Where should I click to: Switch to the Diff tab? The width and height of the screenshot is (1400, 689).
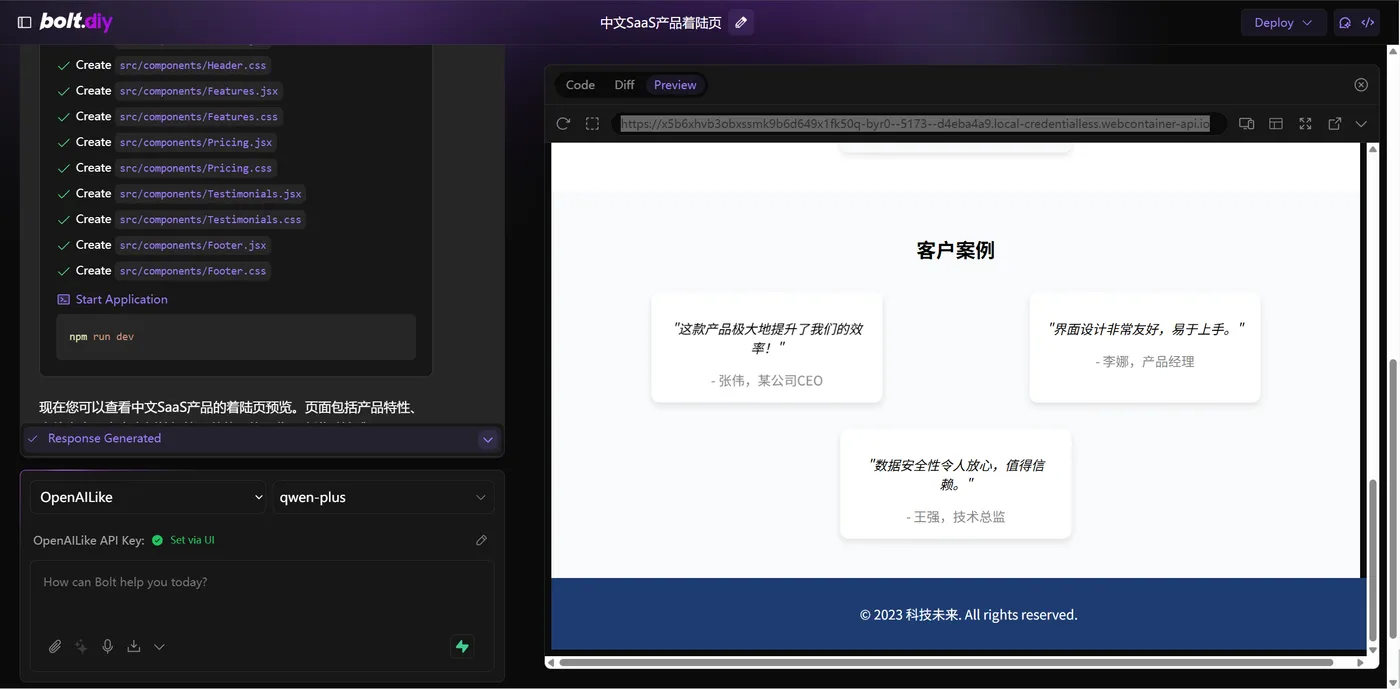[624, 85]
